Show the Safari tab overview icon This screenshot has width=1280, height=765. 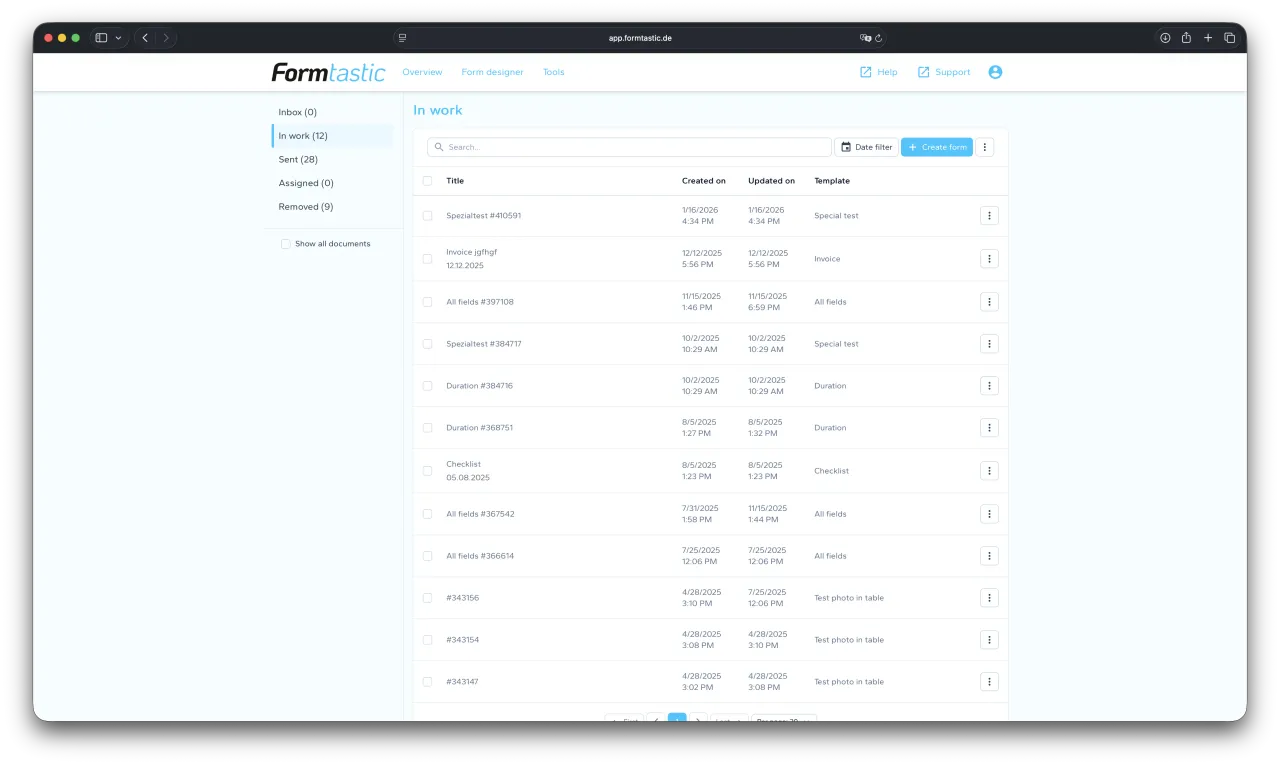pyautogui.click(x=1230, y=38)
